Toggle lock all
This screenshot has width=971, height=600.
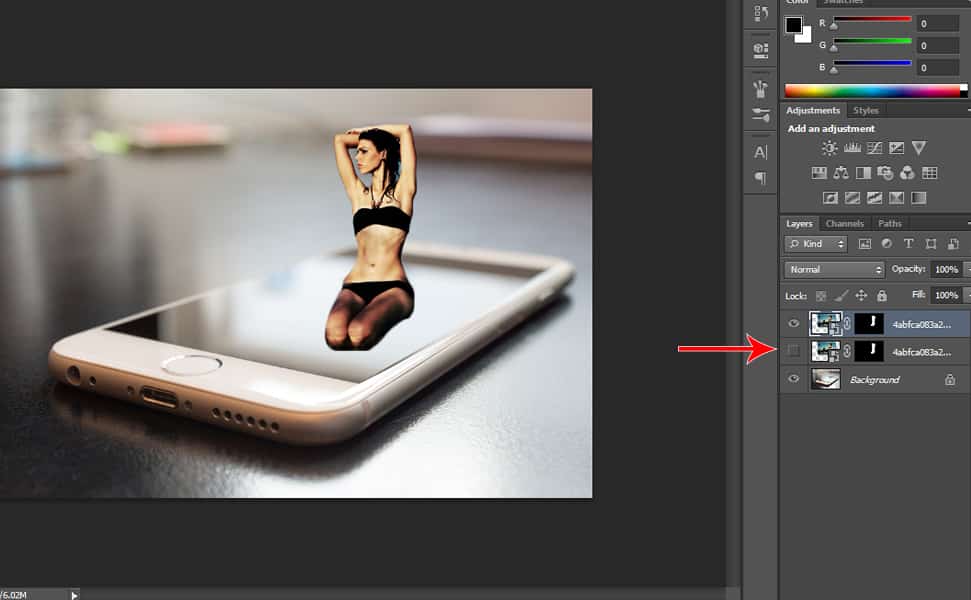coord(882,296)
